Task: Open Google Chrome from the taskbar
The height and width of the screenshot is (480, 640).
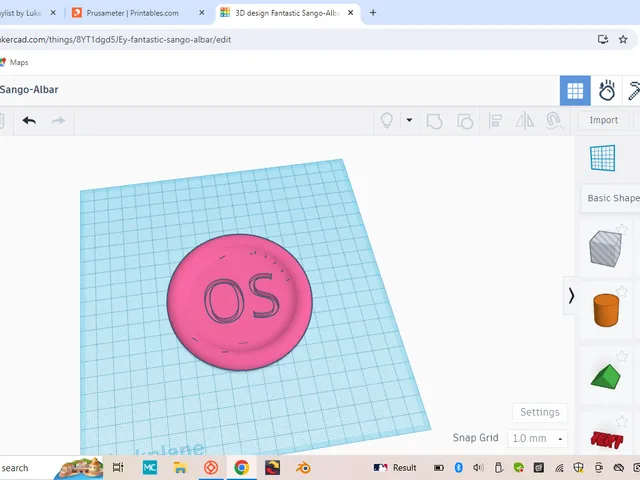Action: click(242, 467)
